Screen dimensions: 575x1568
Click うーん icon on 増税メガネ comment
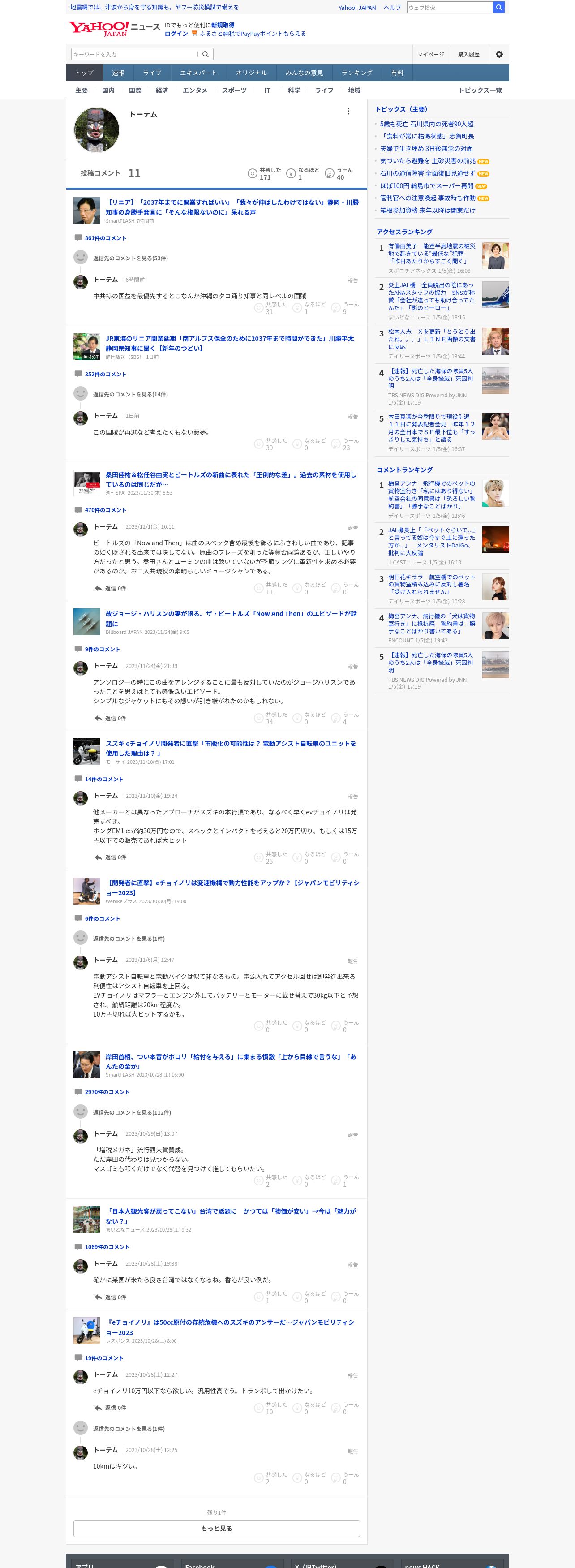(x=335, y=1181)
